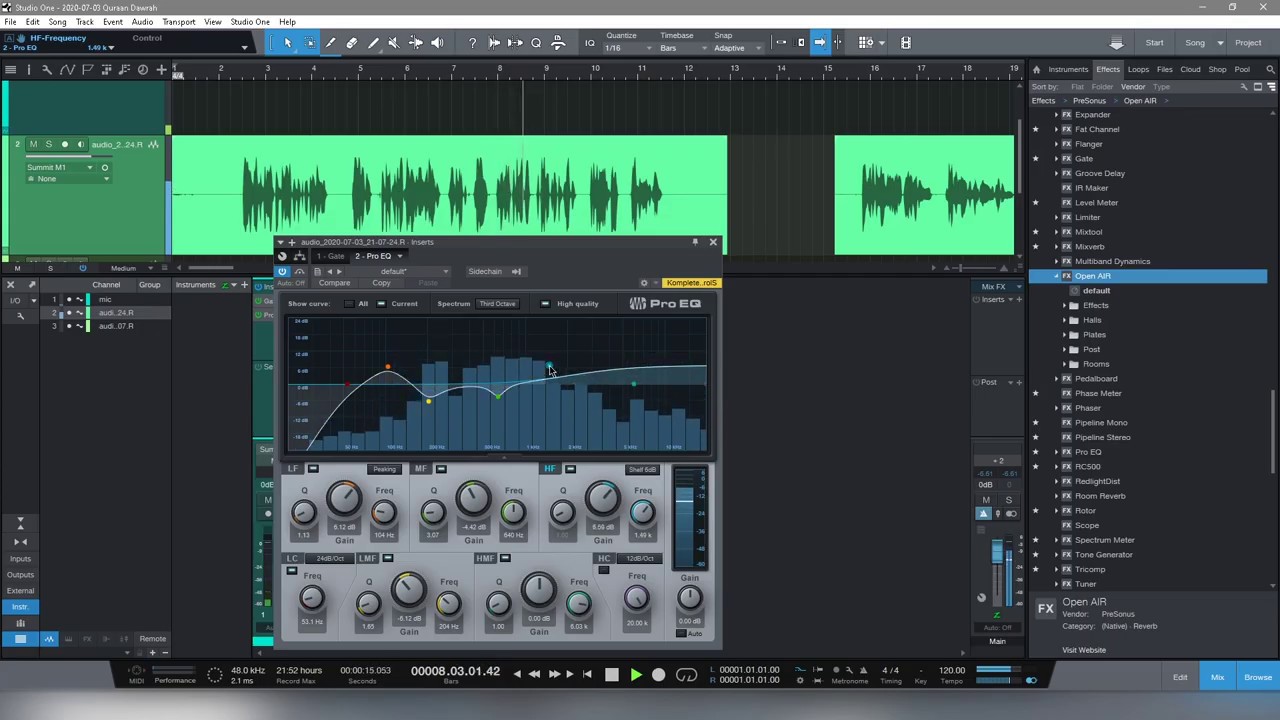
Task: Solo the audio_2..24.R track
Action: (48, 144)
